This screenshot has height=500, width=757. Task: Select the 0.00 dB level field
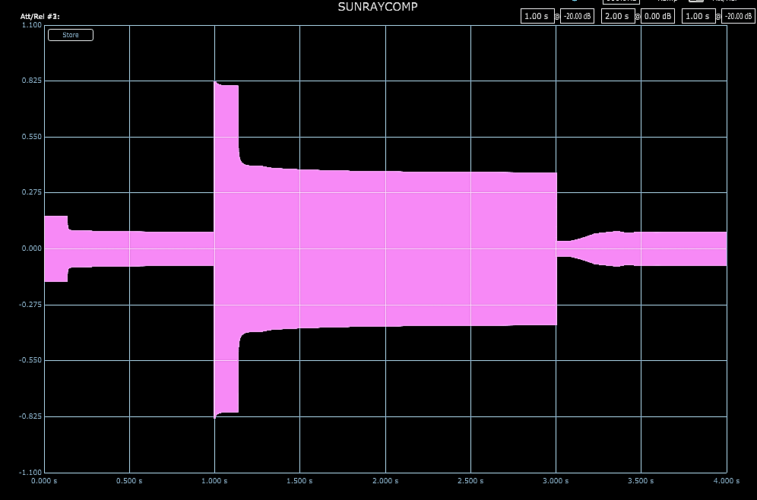click(x=657, y=17)
